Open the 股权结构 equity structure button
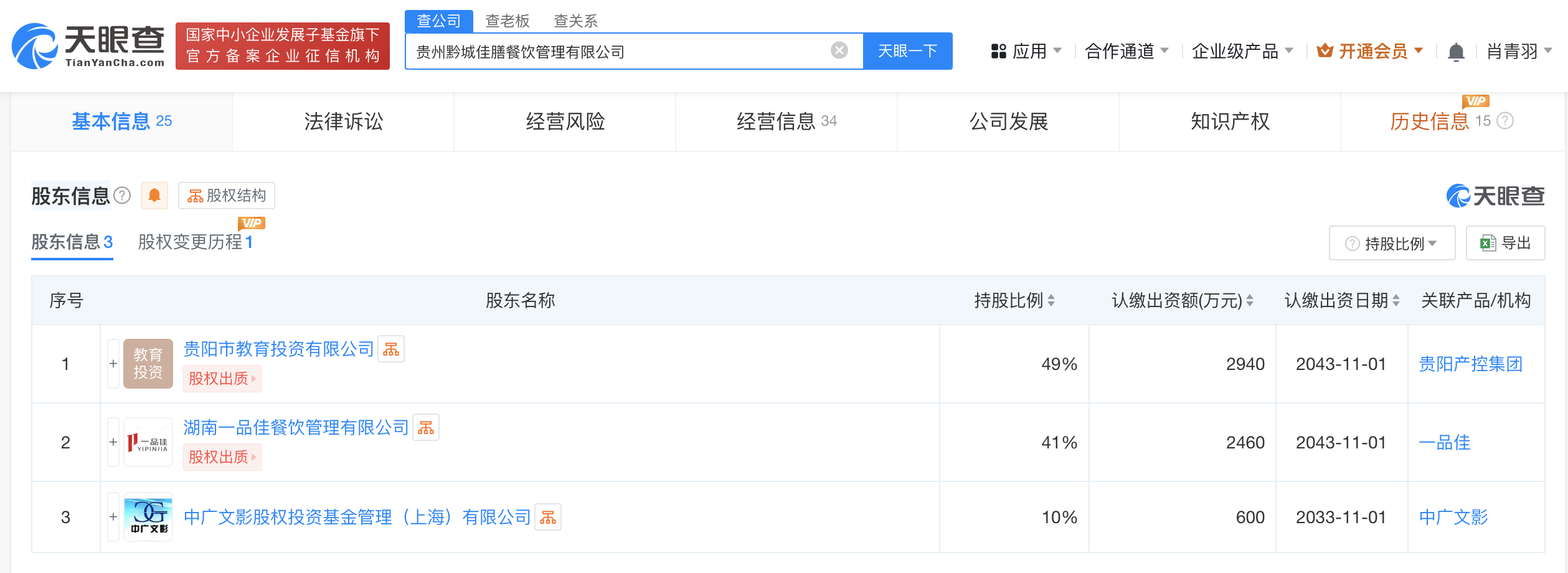The height and width of the screenshot is (573, 1568). [227, 196]
